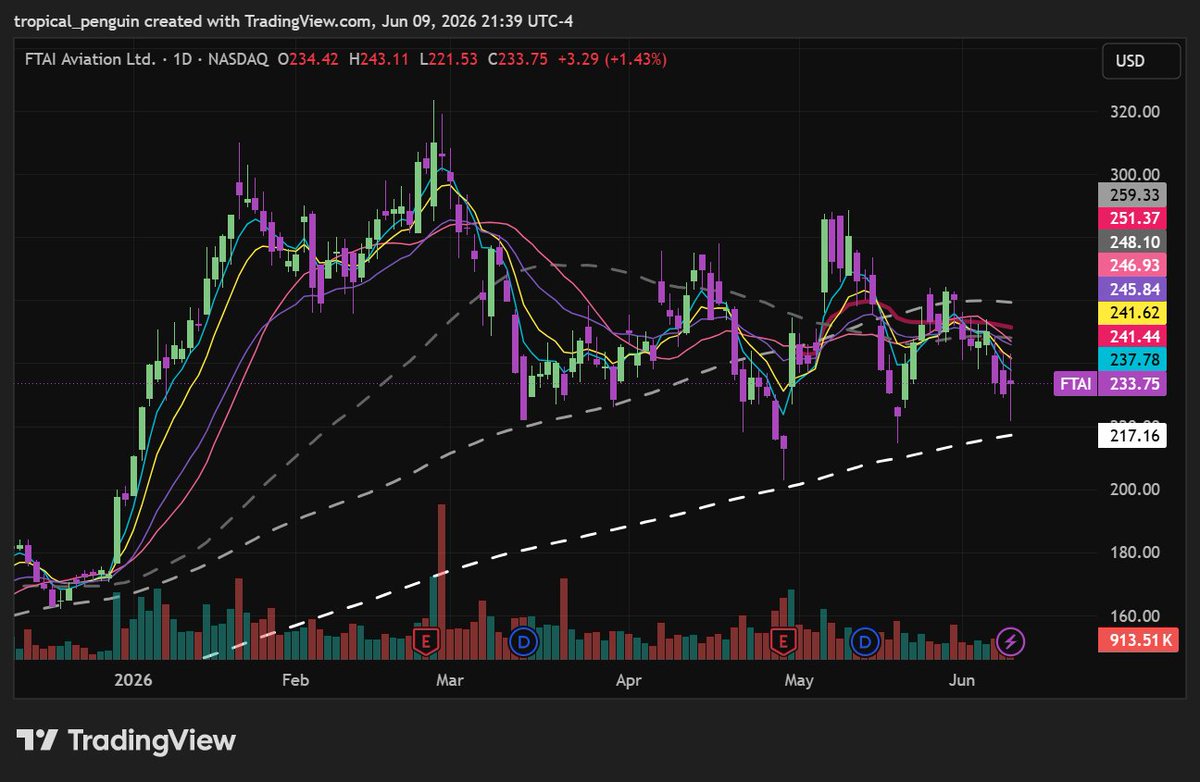Click the 2026 time axis label
The image size is (1200, 782).
pos(132,681)
